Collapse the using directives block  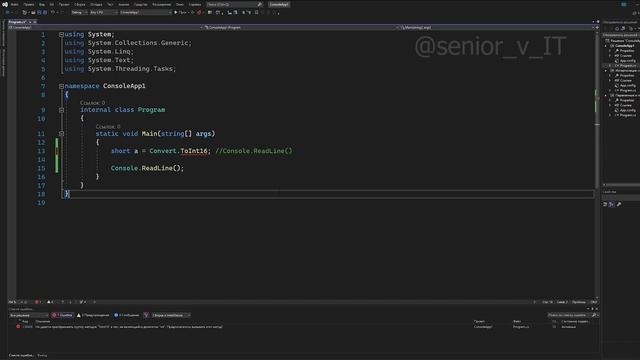[x=61, y=35]
